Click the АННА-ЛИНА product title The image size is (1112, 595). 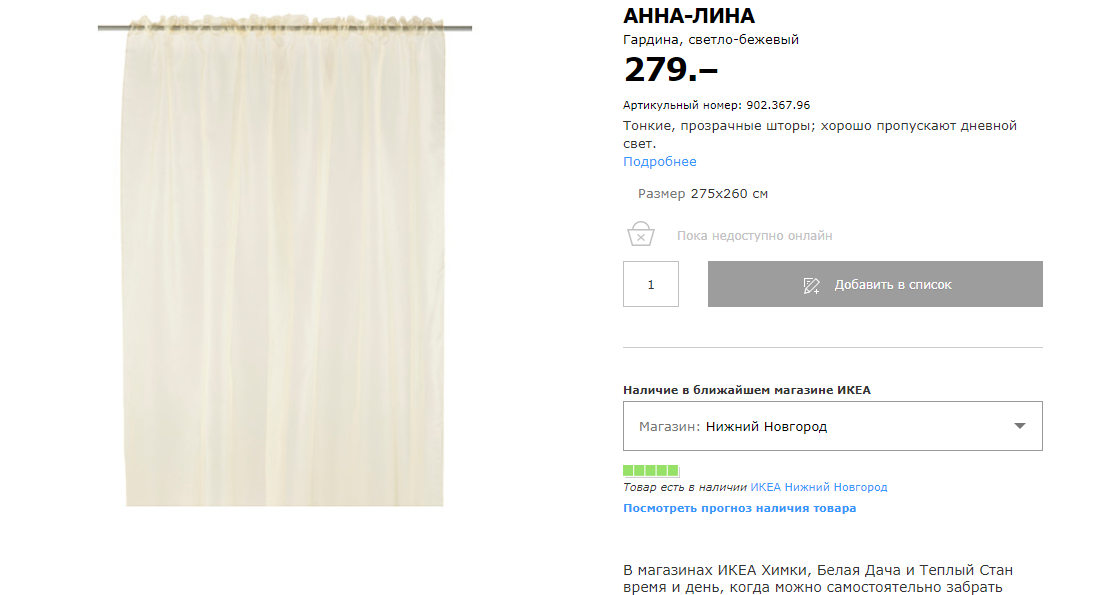[689, 16]
